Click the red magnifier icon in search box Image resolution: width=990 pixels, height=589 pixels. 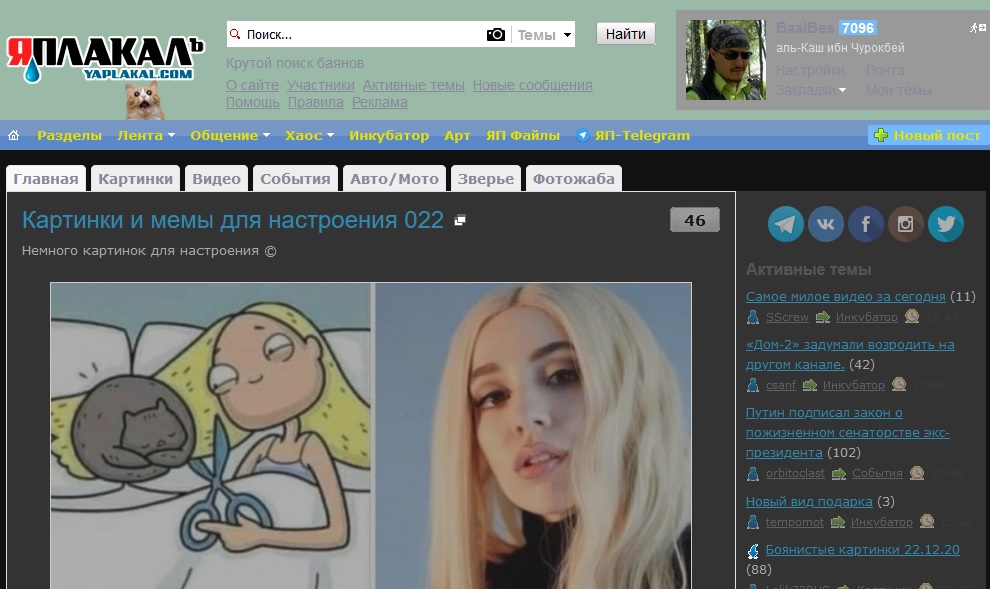point(235,33)
